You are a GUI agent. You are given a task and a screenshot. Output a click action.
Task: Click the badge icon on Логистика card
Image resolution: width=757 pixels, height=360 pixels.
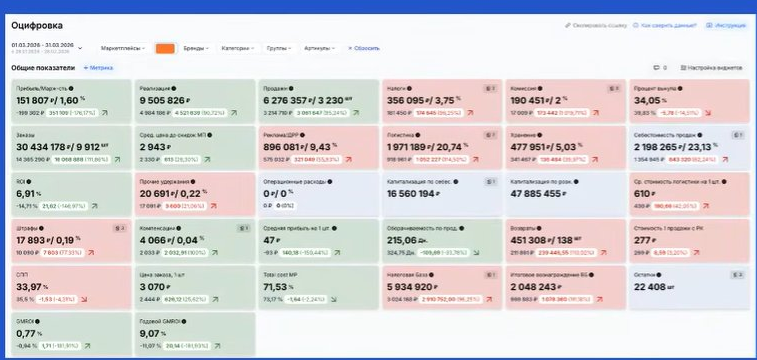point(490,136)
